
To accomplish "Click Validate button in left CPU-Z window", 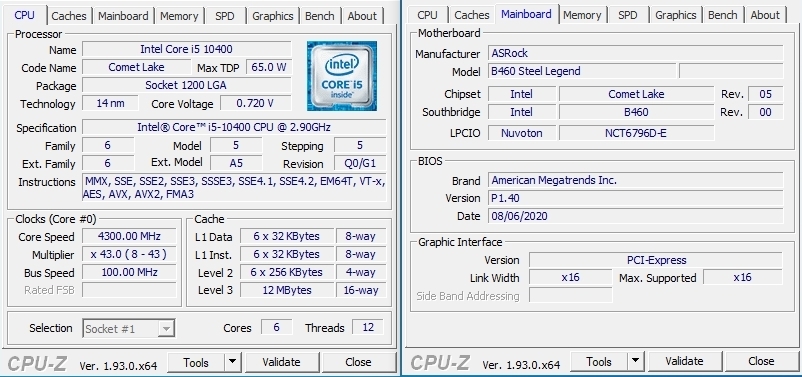I will [281, 362].
